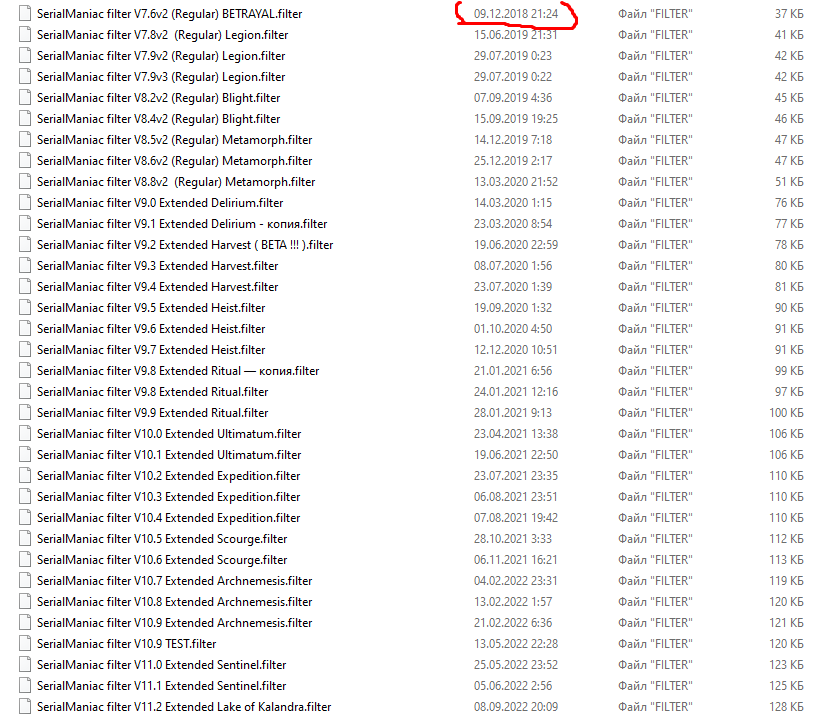
Task: Click the V11.1 Extended Sentinel.filter entry
Action: point(161,686)
